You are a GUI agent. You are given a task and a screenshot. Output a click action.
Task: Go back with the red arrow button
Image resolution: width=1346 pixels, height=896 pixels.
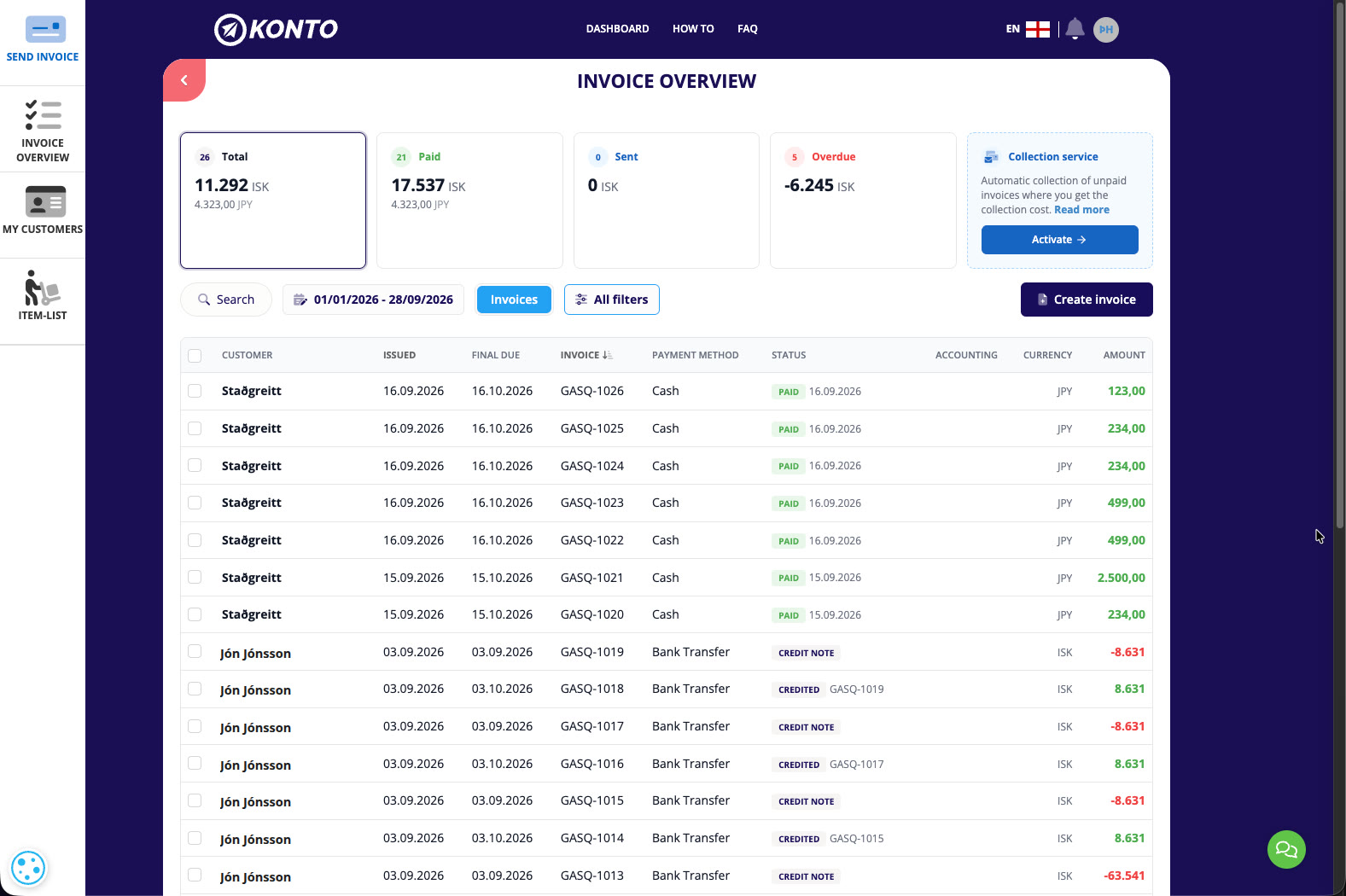[x=184, y=80]
